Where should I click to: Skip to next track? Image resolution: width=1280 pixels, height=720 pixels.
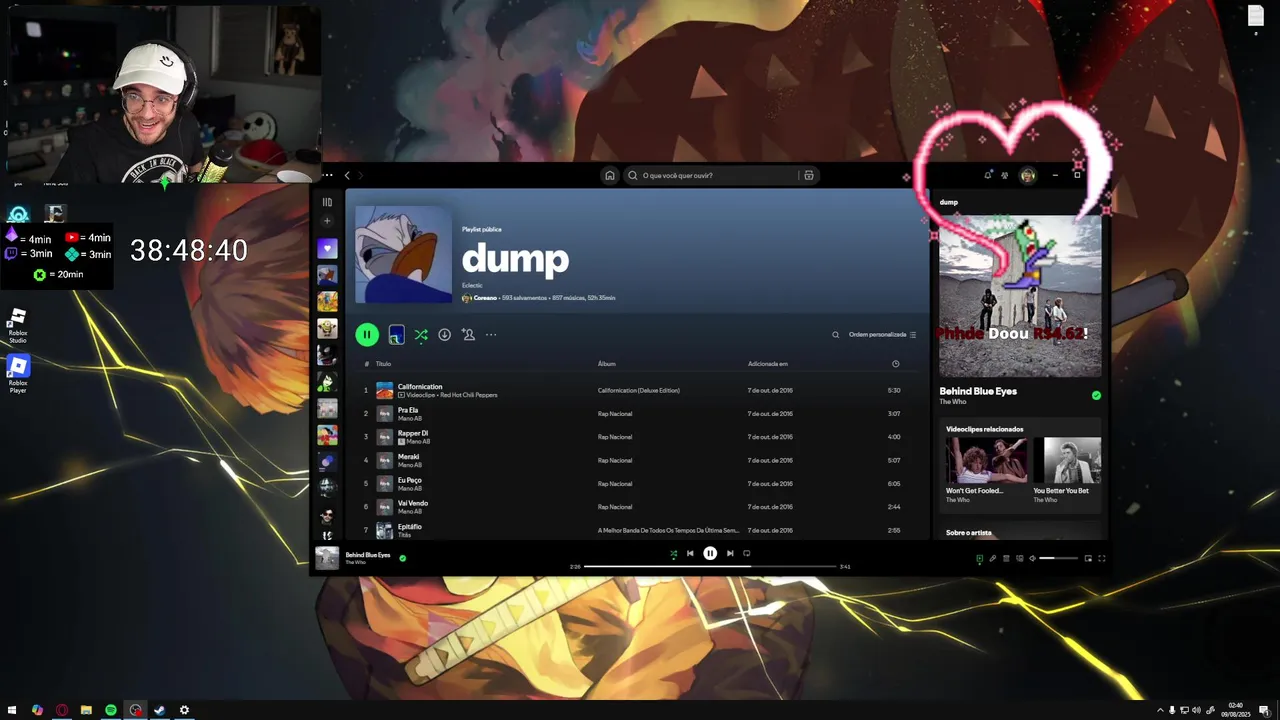[x=730, y=553]
